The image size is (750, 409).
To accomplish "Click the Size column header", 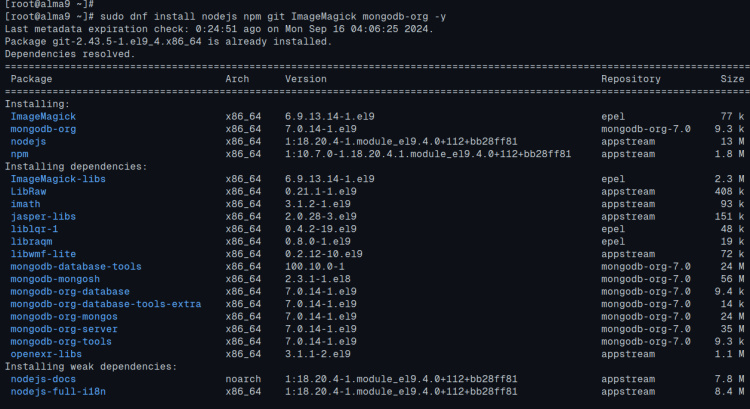I will click(732, 78).
